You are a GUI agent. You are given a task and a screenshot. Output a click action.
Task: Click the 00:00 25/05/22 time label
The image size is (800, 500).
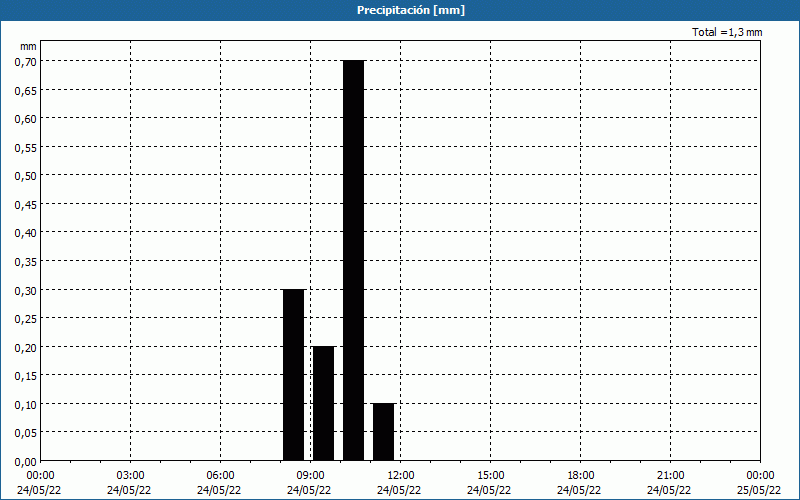click(x=760, y=483)
